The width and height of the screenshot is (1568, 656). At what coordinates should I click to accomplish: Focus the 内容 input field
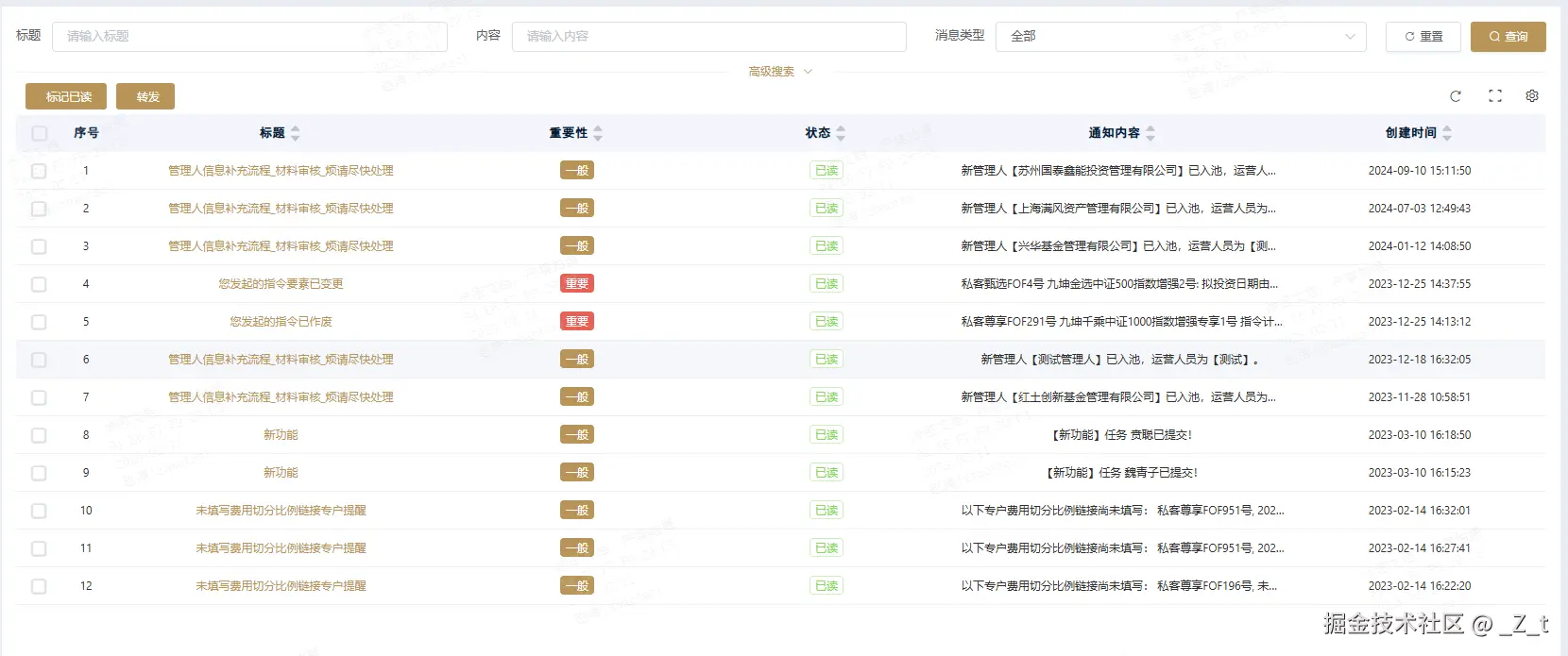tap(708, 36)
